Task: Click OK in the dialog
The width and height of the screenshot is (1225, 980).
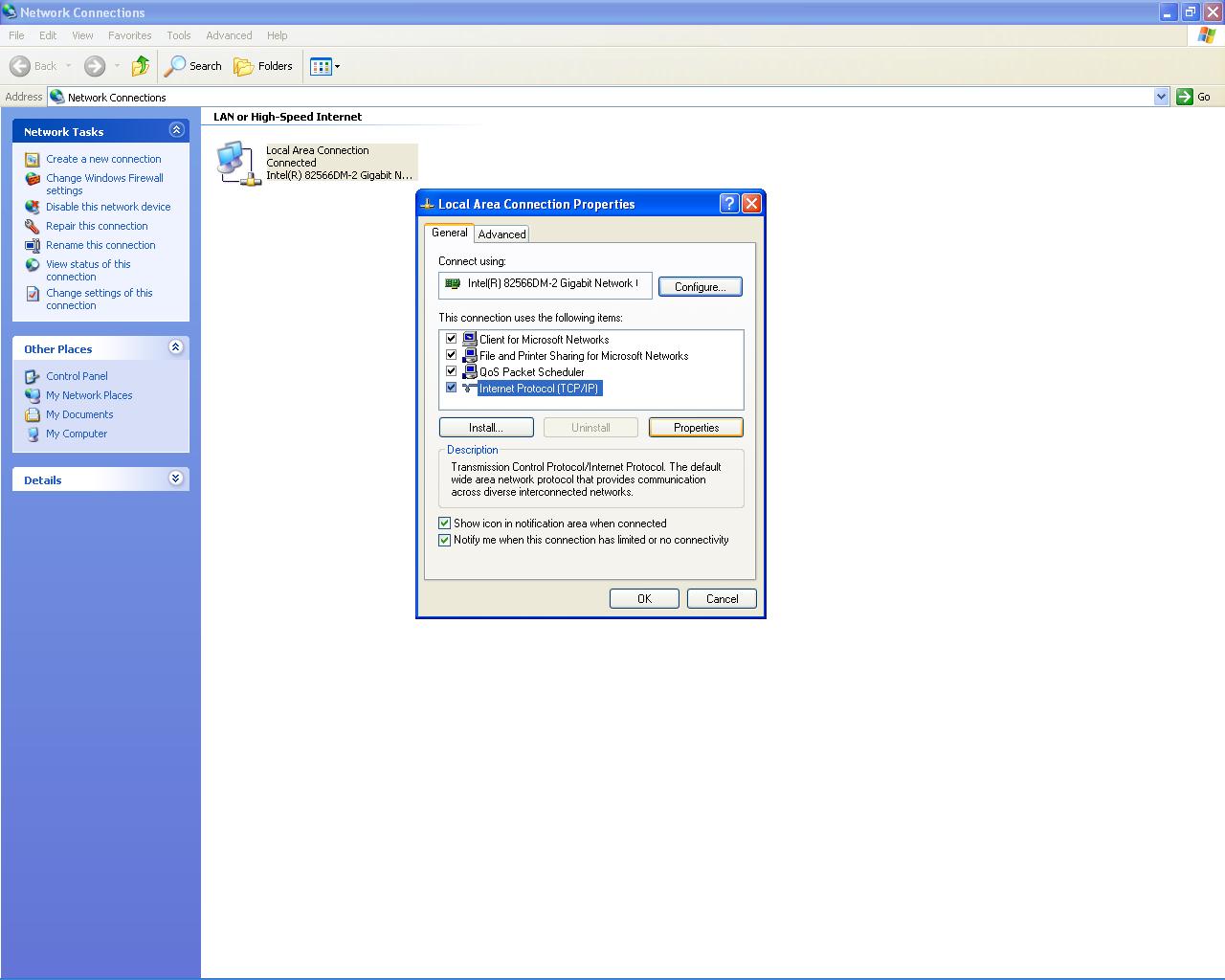Action: click(644, 598)
